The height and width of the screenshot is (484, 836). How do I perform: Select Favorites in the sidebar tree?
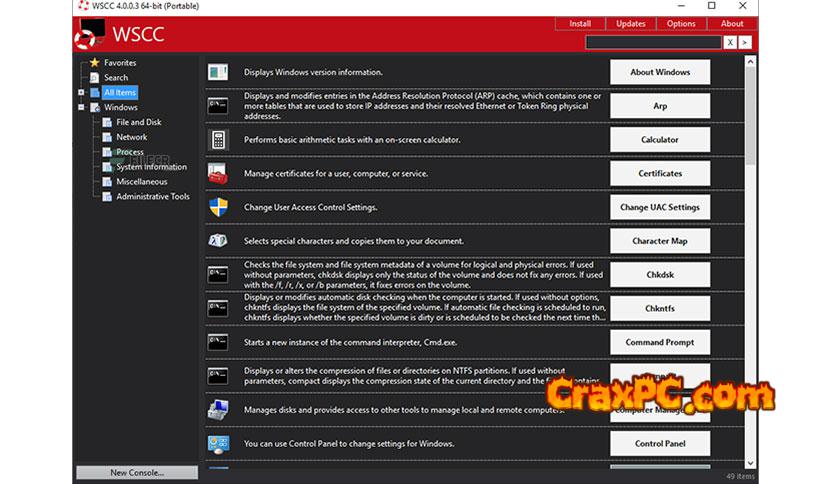point(120,62)
